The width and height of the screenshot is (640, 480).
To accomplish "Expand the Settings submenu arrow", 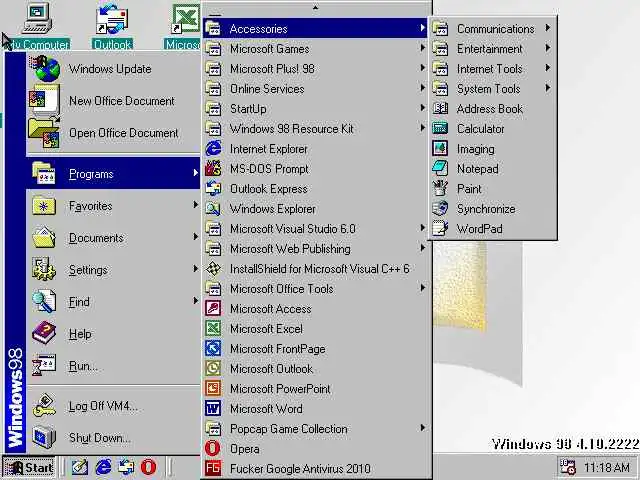I will click(196, 269).
